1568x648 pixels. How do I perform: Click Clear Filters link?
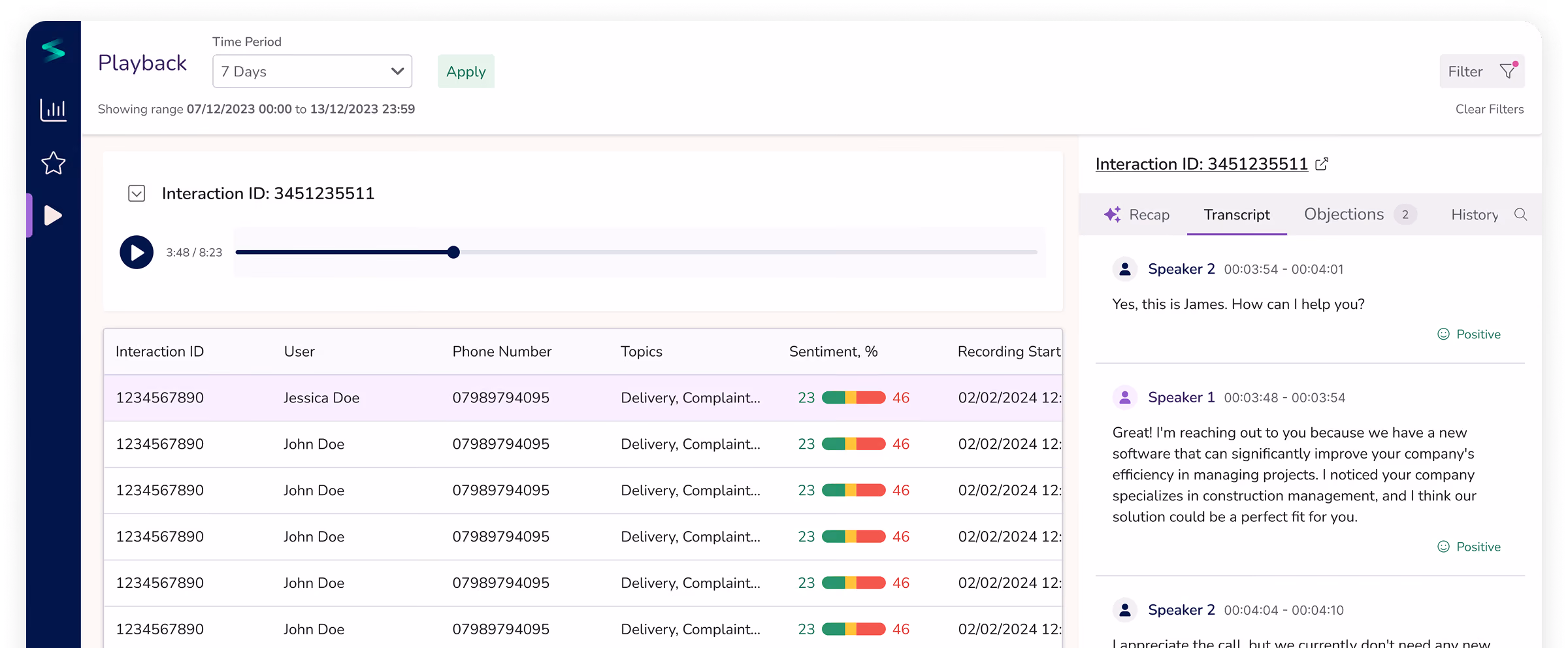point(1490,109)
